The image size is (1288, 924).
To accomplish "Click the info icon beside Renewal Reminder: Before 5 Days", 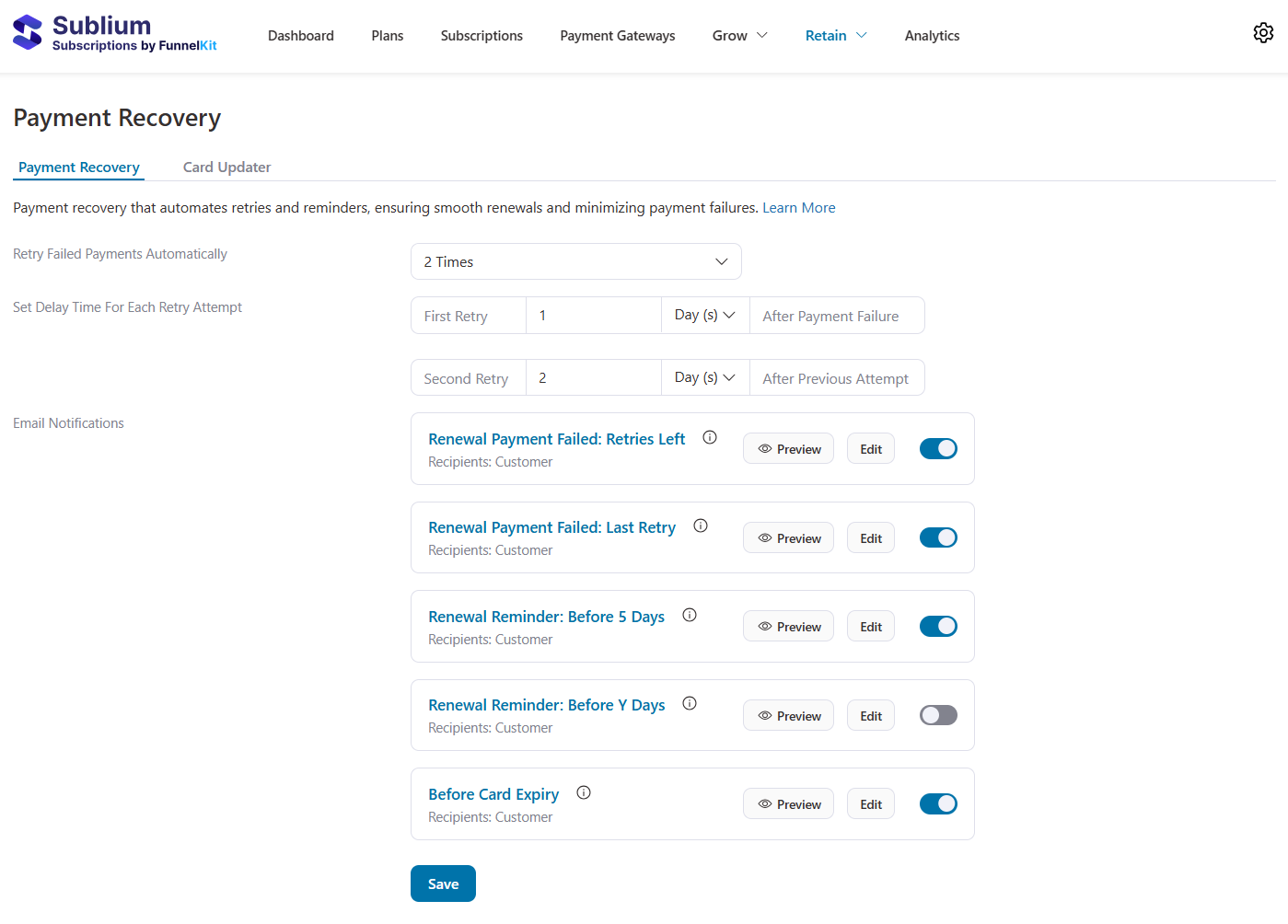I will coord(690,615).
